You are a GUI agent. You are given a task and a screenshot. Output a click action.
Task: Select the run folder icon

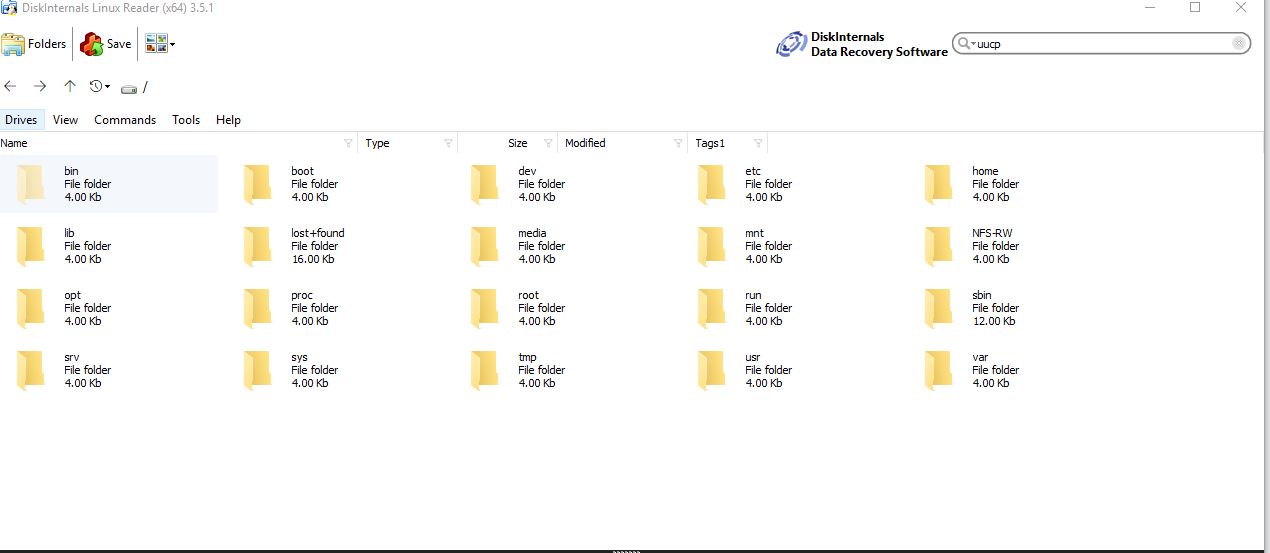(x=711, y=308)
